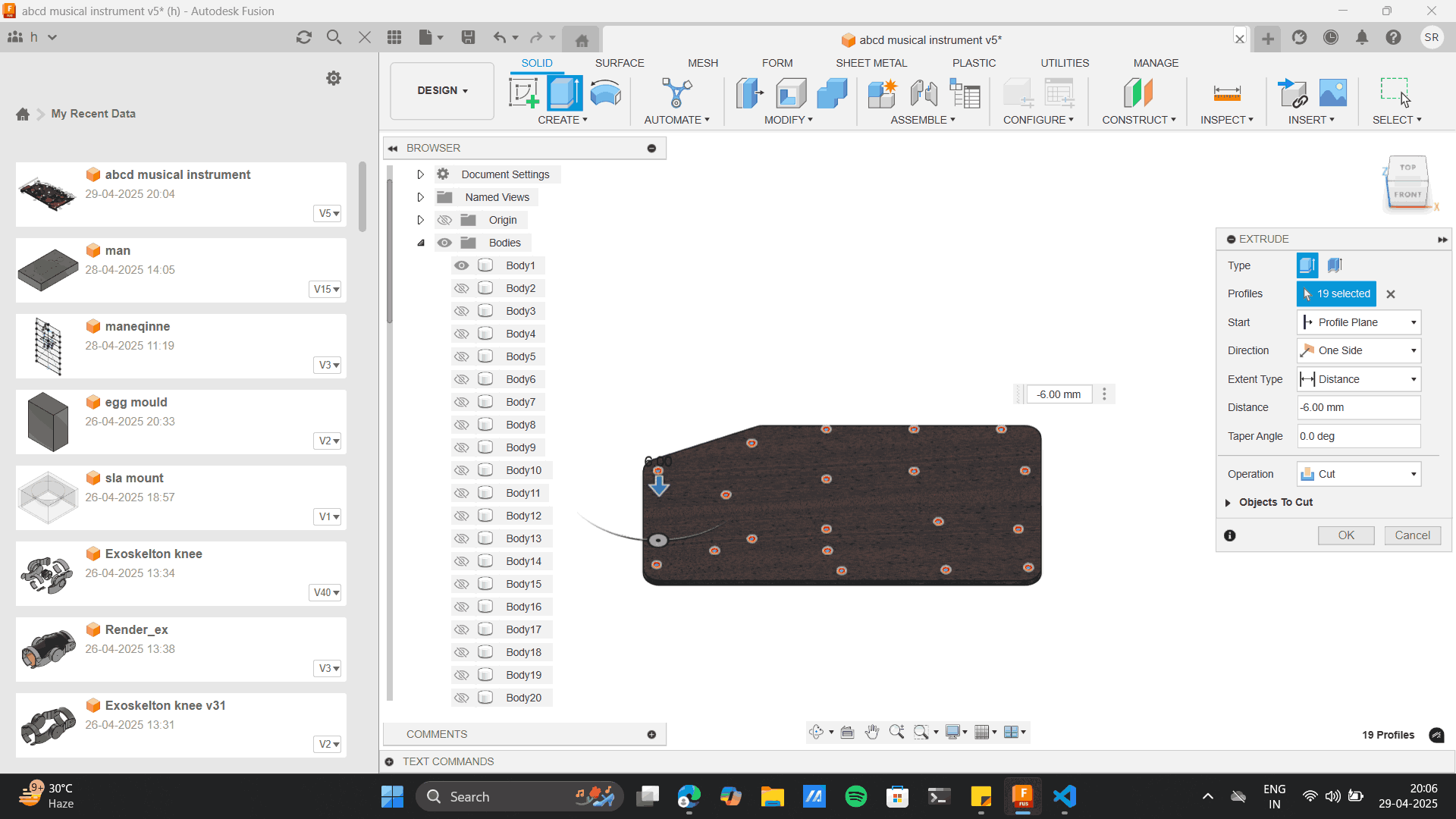
Task: Open the egg mould project thumbnail
Action: [x=48, y=422]
